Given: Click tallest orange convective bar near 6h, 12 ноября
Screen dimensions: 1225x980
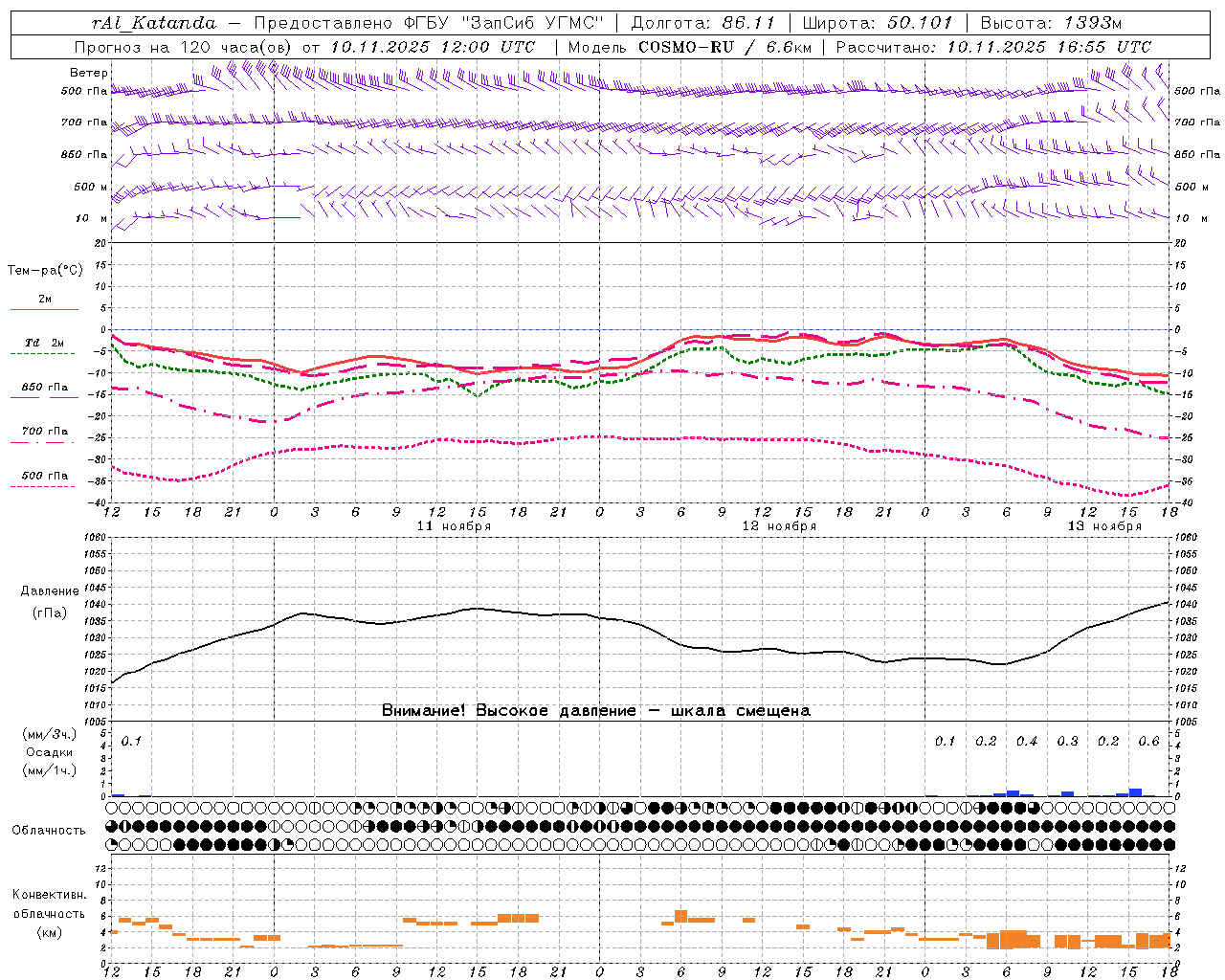Looking at the screenshot, I should click(x=681, y=917).
